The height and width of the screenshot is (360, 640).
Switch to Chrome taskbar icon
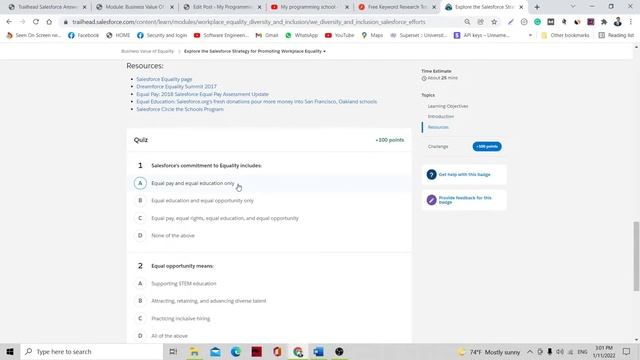pos(298,351)
